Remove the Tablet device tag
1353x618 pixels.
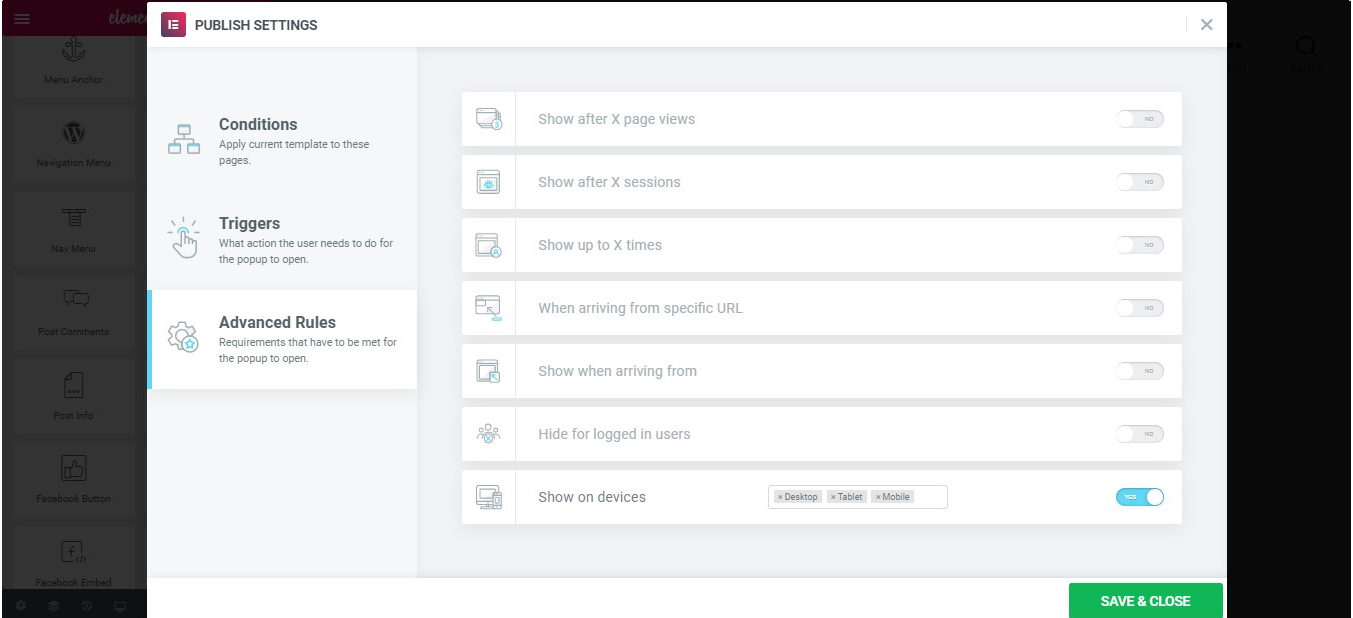click(x=833, y=497)
